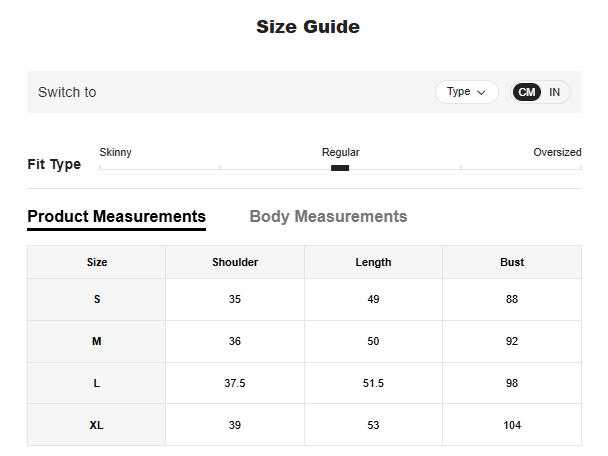
Task: Click the chevron arrow in Type selector
Action: point(481,92)
